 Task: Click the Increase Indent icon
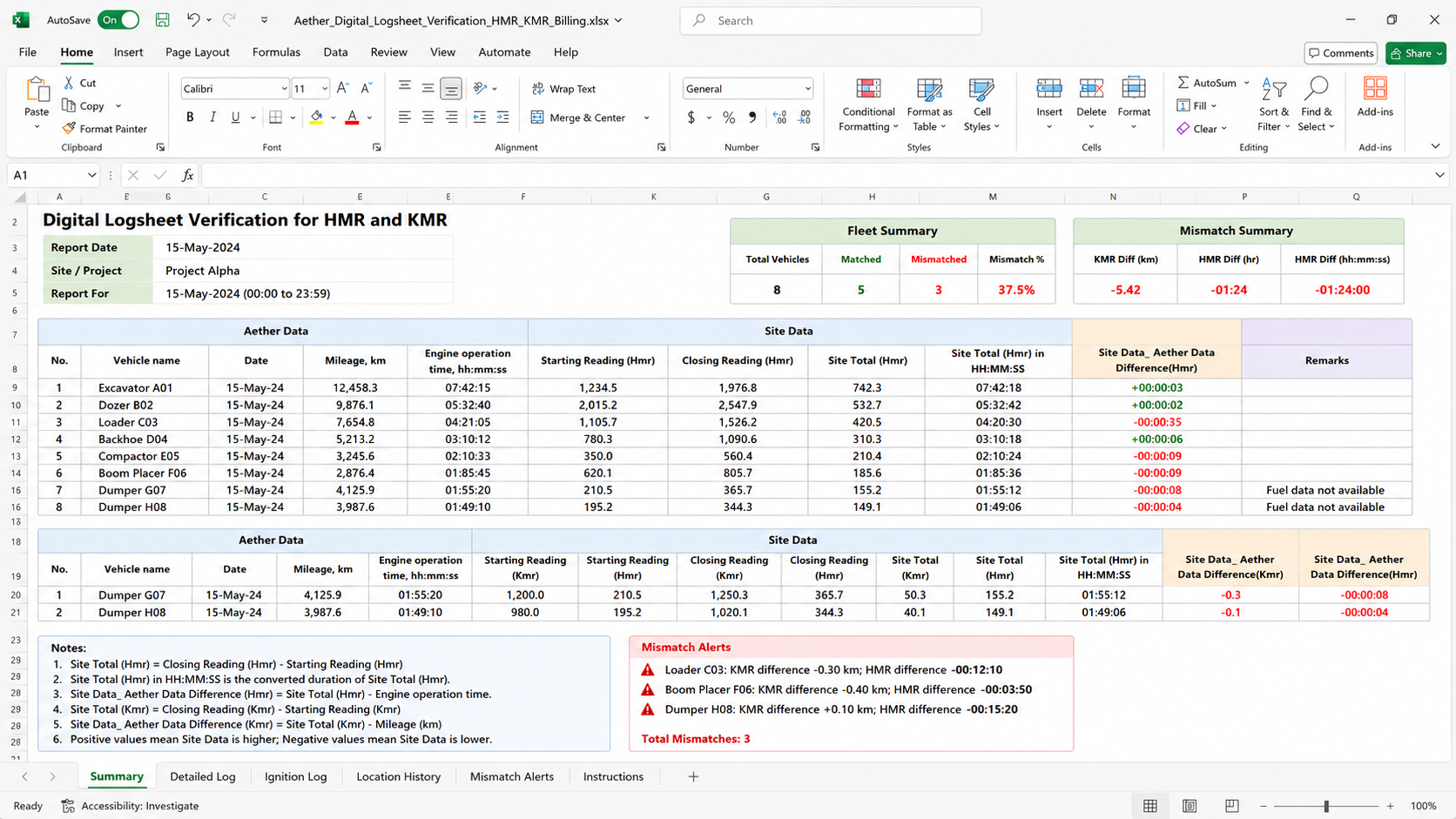502,117
